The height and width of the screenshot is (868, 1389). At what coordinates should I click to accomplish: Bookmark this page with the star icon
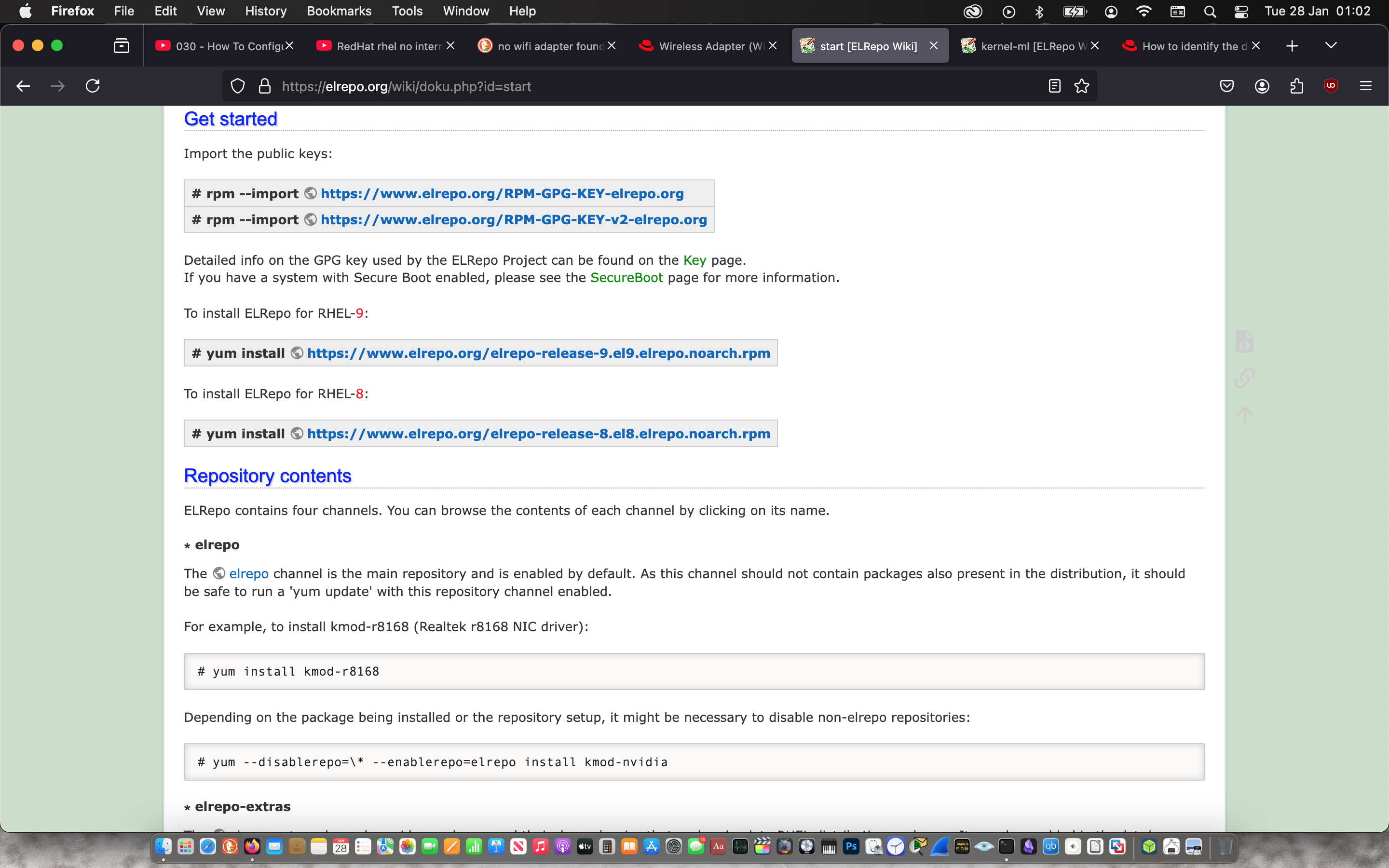[x=1081, y=86]
